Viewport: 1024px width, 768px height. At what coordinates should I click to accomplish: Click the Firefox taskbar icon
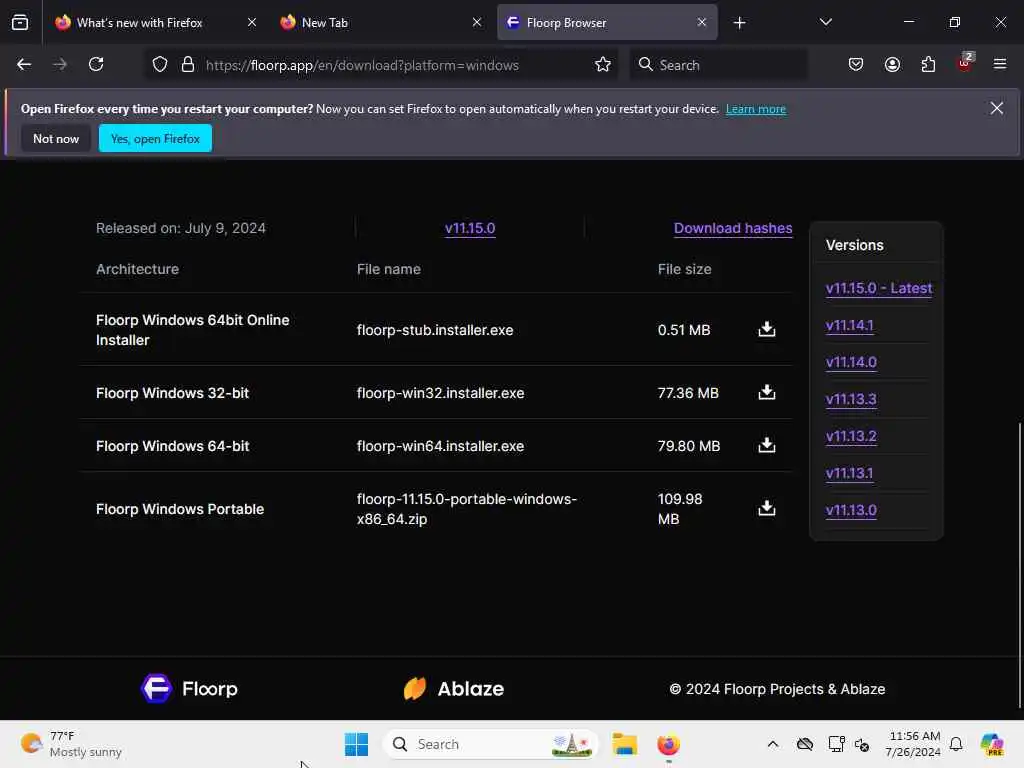(x=668, y=744)
